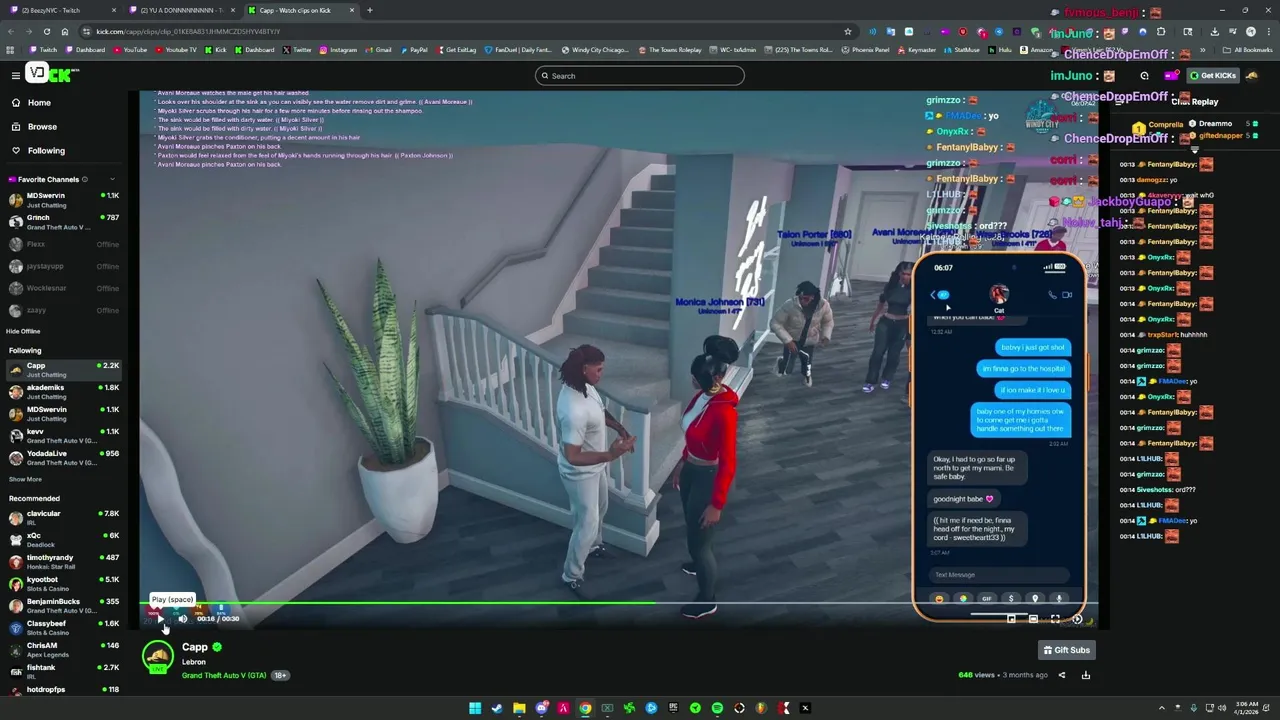The width and height of the screenshot is (1280, 720).
Task: Open YouTube TV bookmark
Action: (175, 50)
